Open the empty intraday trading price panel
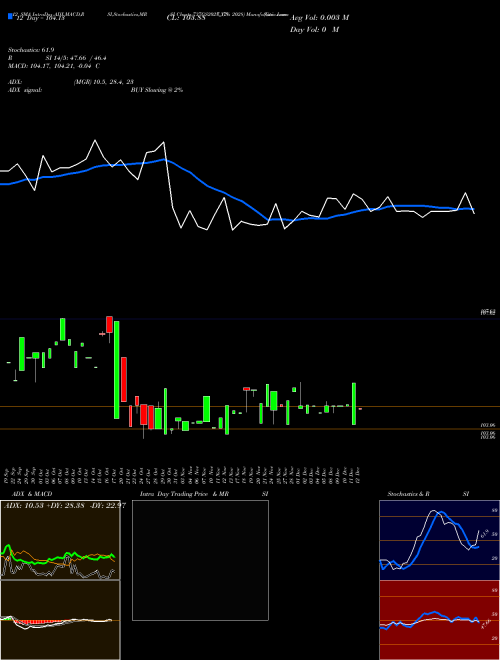500x660 pixels. click(200, 560)
